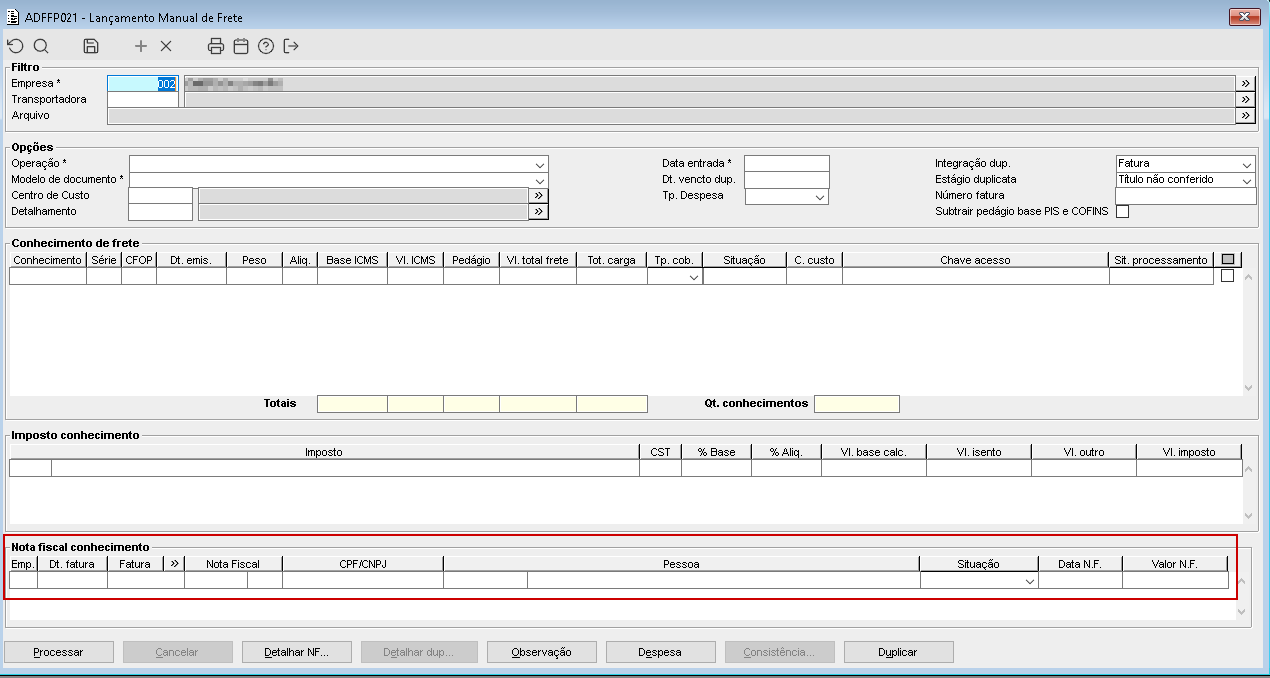Click the X delete-record toolbar icon
Screen dimensions: 1270x678
click(x=166, y=46)
